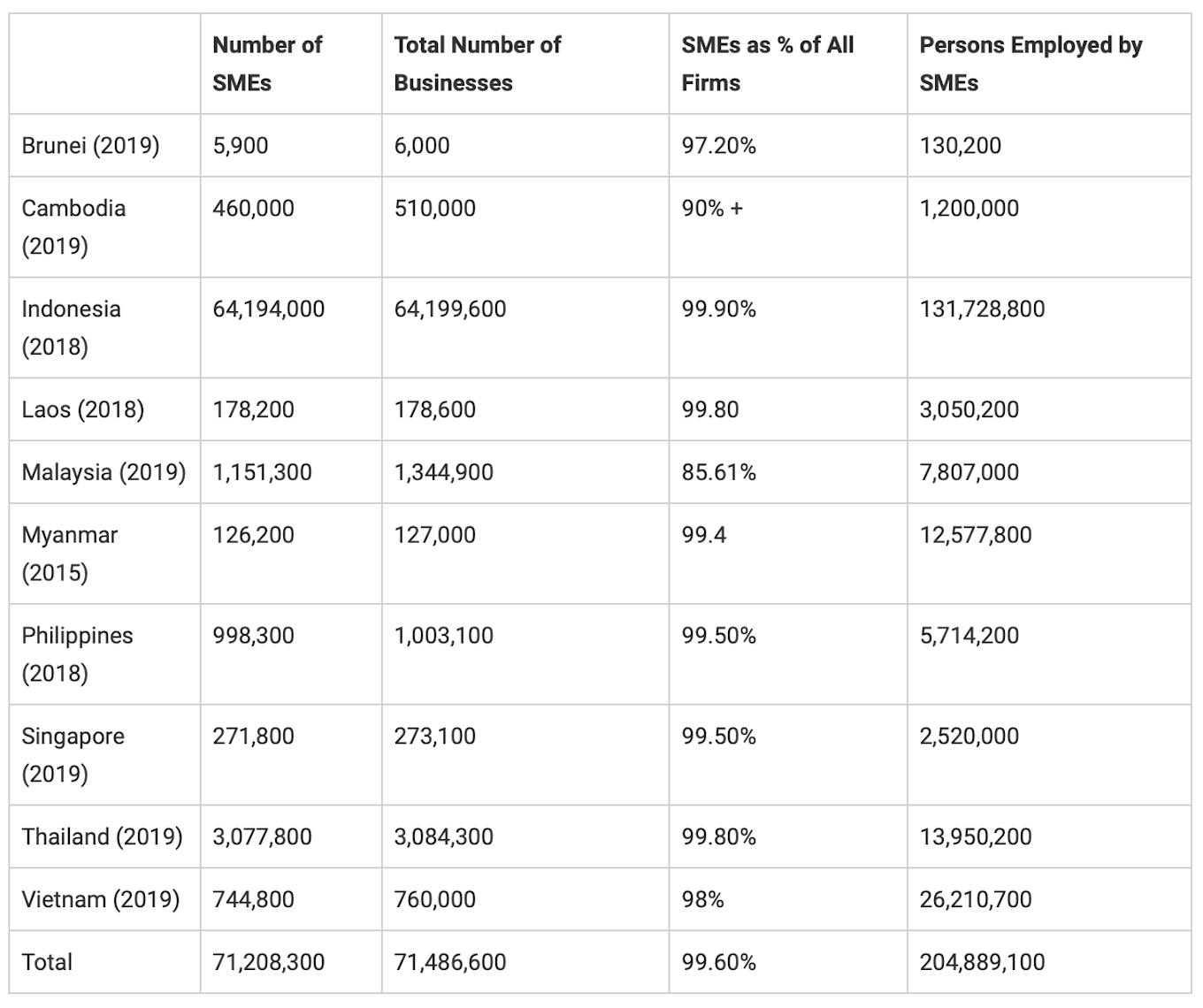Select Cambodia's '90% +' cell

pos(712,208)
